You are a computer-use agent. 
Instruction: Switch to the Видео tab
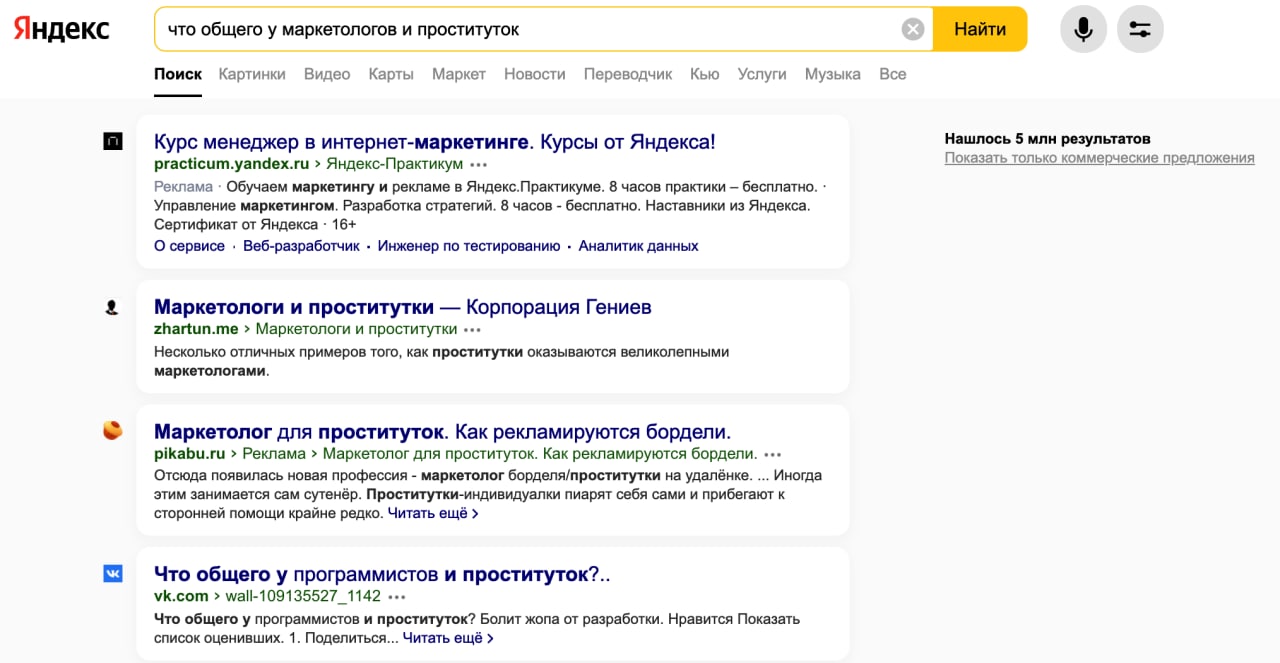pyautogui.click(x=327, y=74)
